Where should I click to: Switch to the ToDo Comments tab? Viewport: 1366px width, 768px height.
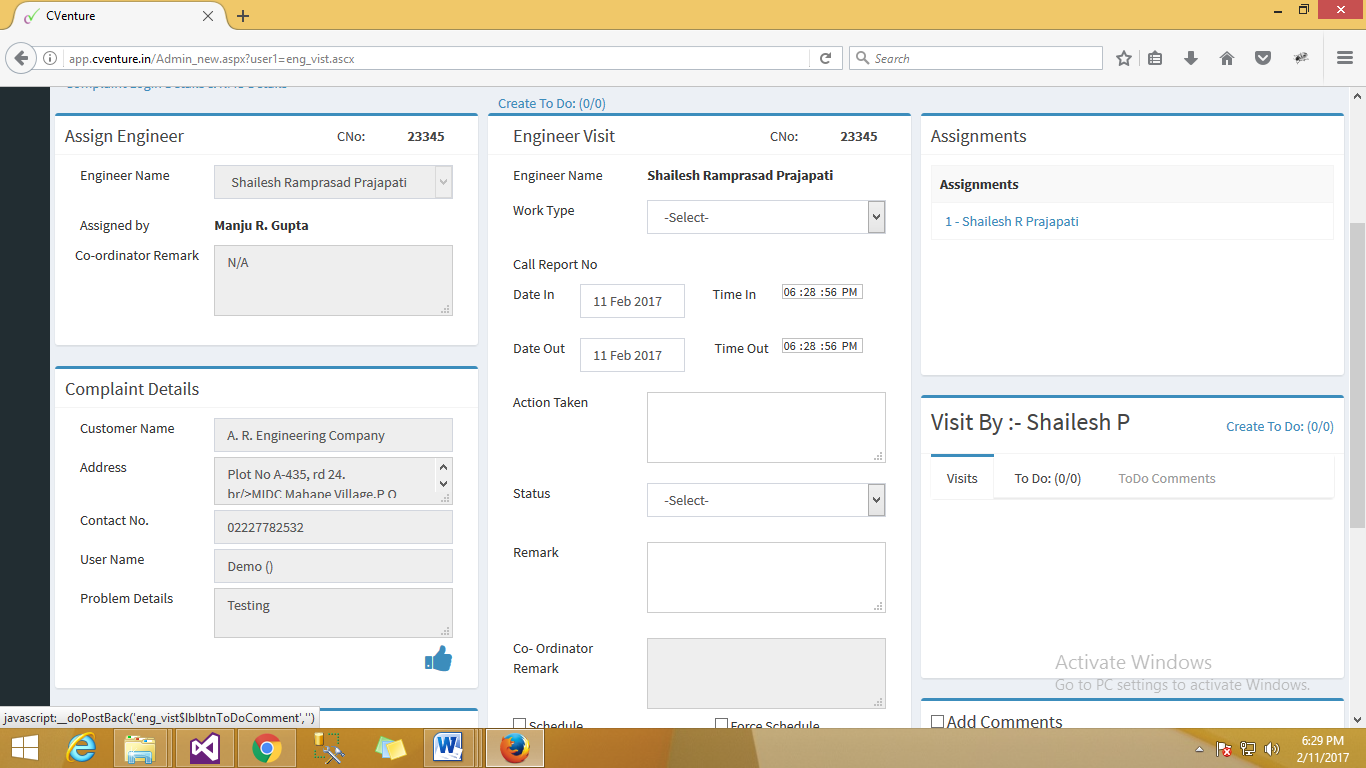(1167, 478)
